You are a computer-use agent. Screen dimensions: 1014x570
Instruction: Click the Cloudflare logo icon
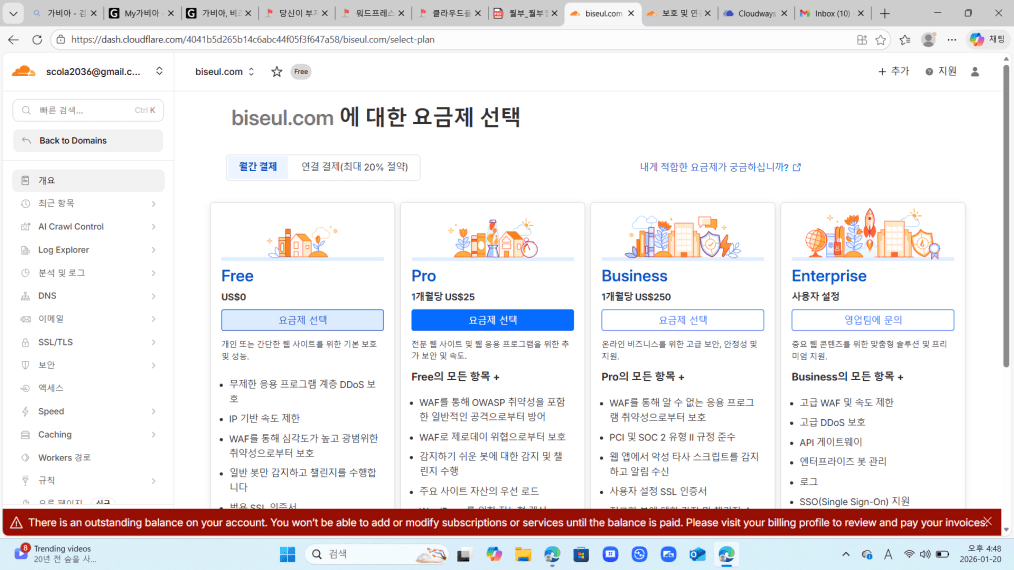(23, 71)
